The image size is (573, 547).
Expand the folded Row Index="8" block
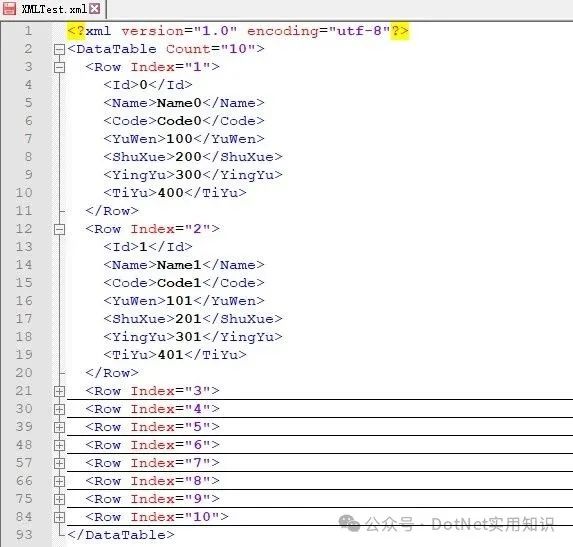(x=59, y=481)
